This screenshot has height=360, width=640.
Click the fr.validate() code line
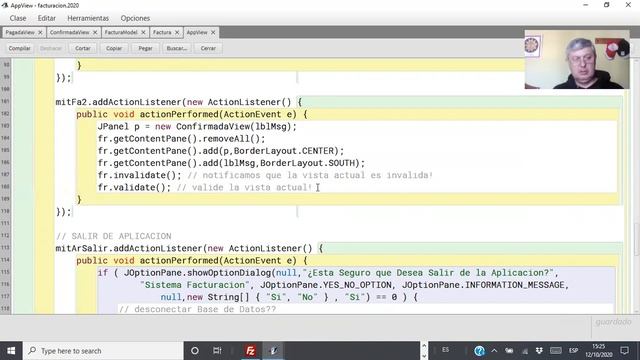click(x=205, y=187)
